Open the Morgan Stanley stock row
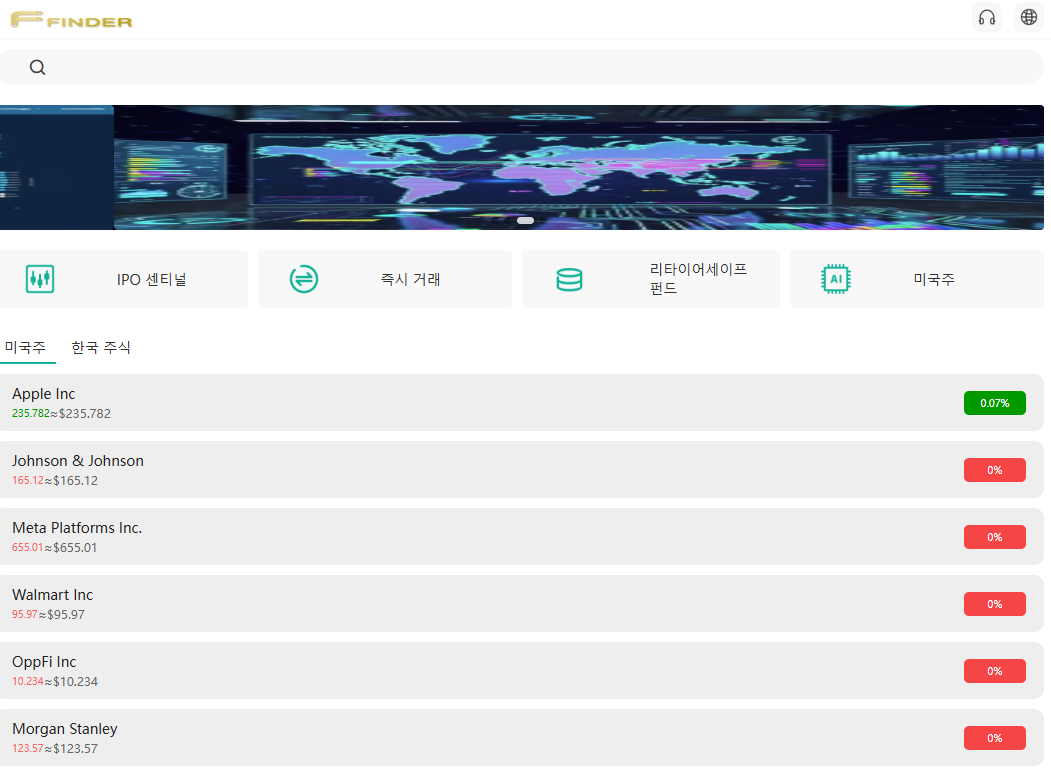 (521, 738)
